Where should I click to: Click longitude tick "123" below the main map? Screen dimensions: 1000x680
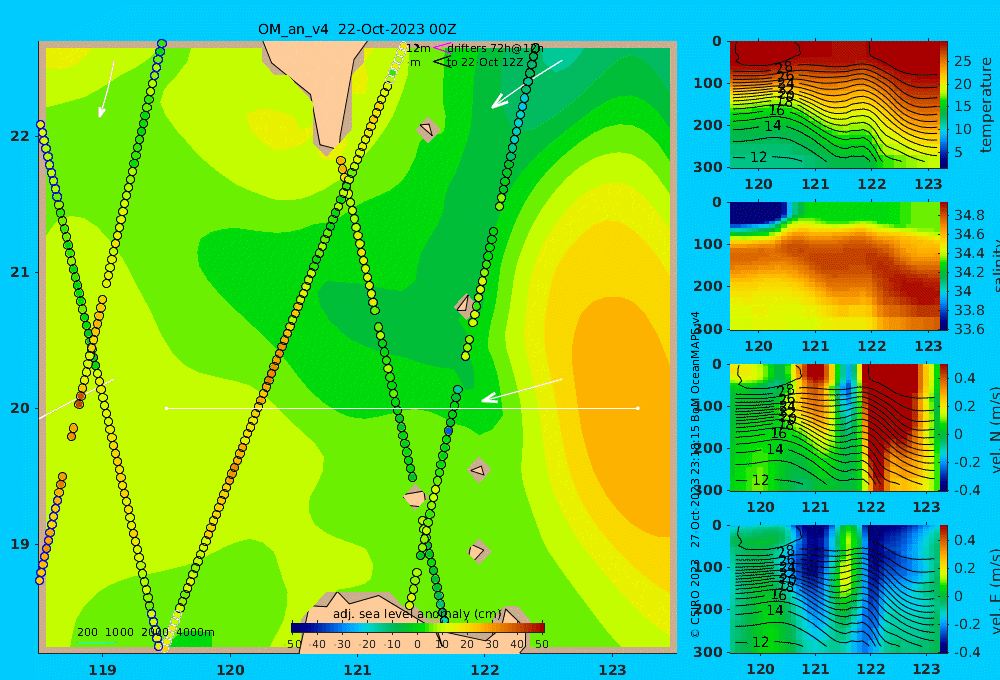pyautogui.click(x=613, y=670)
